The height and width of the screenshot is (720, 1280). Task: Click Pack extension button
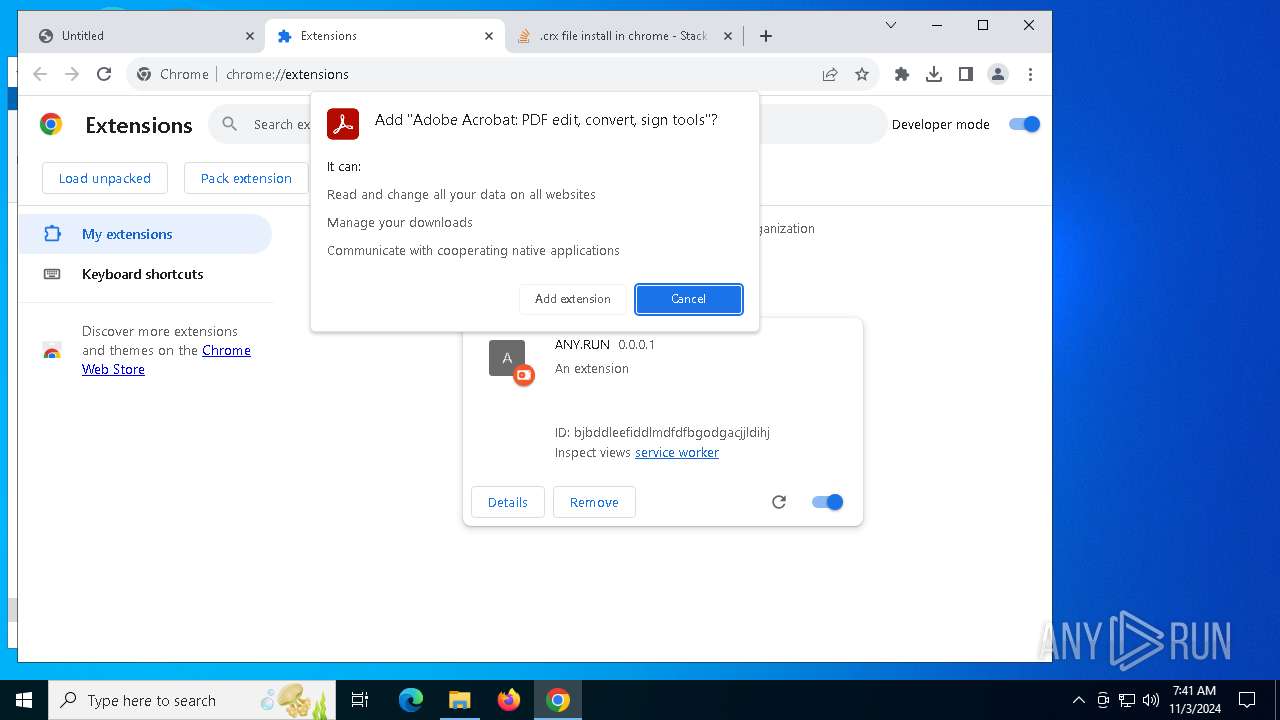[x=246, y=178]
